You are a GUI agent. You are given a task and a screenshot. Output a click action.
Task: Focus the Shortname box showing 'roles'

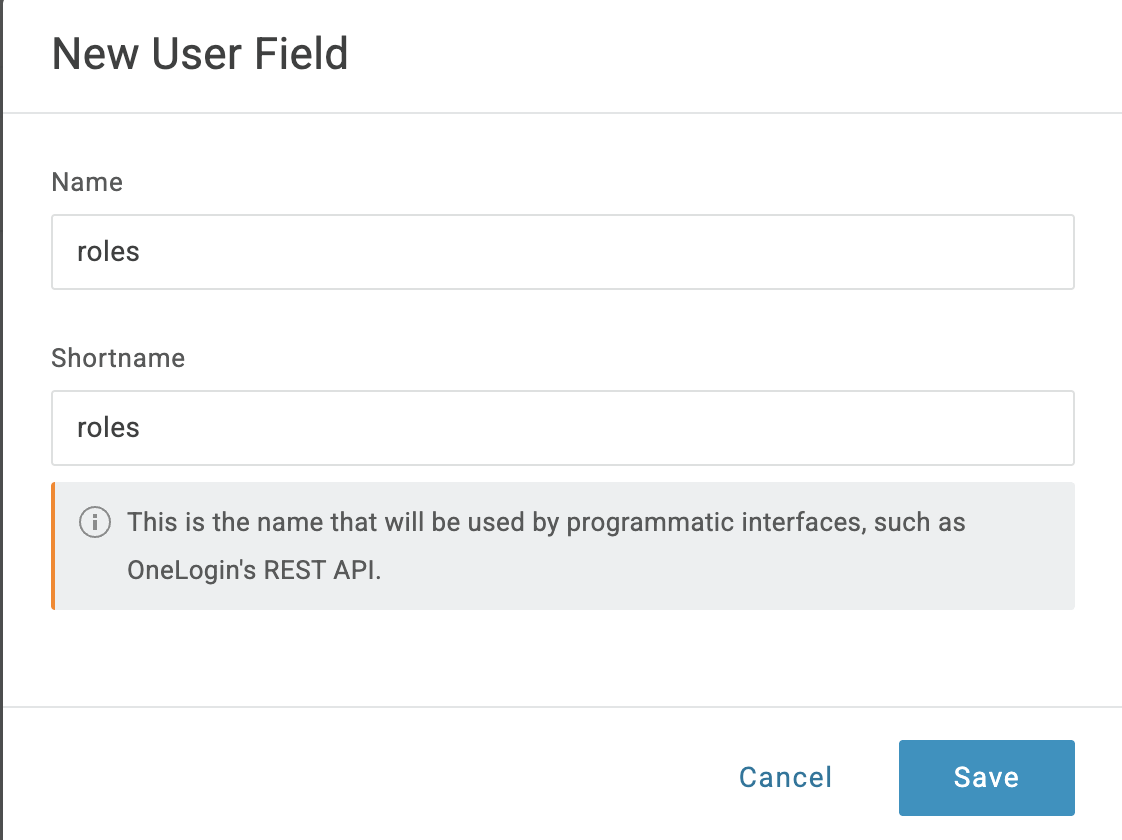562,428
